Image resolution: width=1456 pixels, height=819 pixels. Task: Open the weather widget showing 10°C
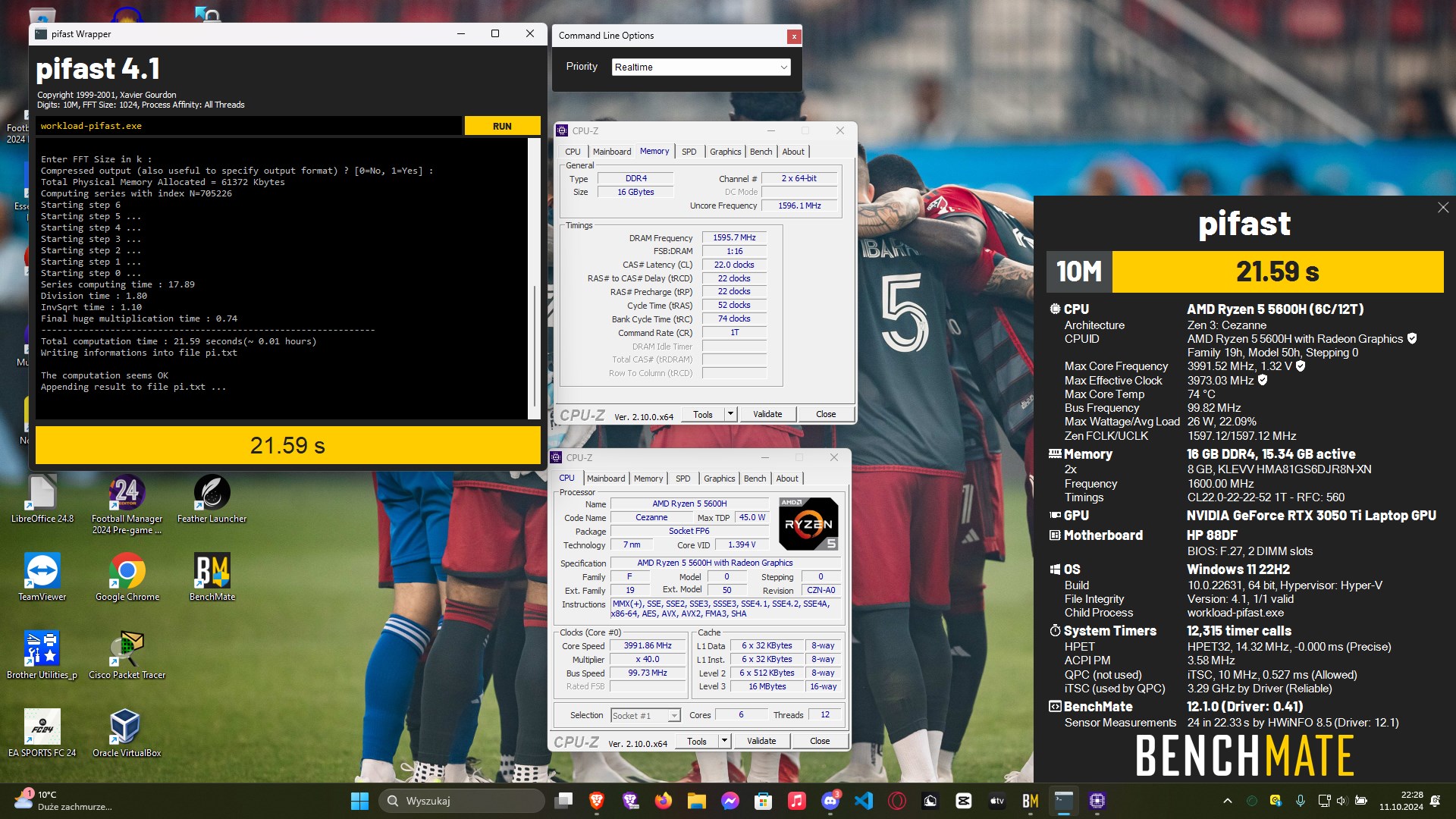pyautogui.click(x=62, y=801)
